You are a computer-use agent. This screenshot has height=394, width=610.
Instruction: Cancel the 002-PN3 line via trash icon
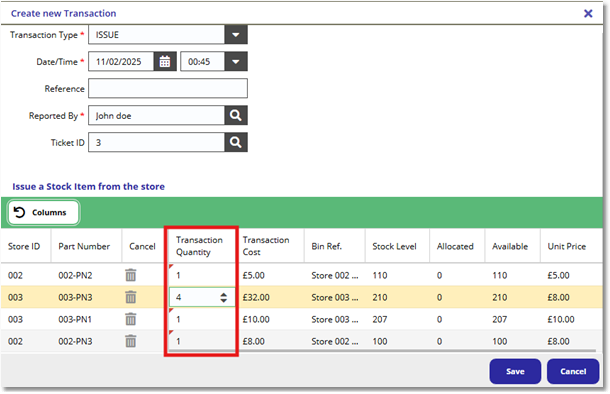point(131,341)
